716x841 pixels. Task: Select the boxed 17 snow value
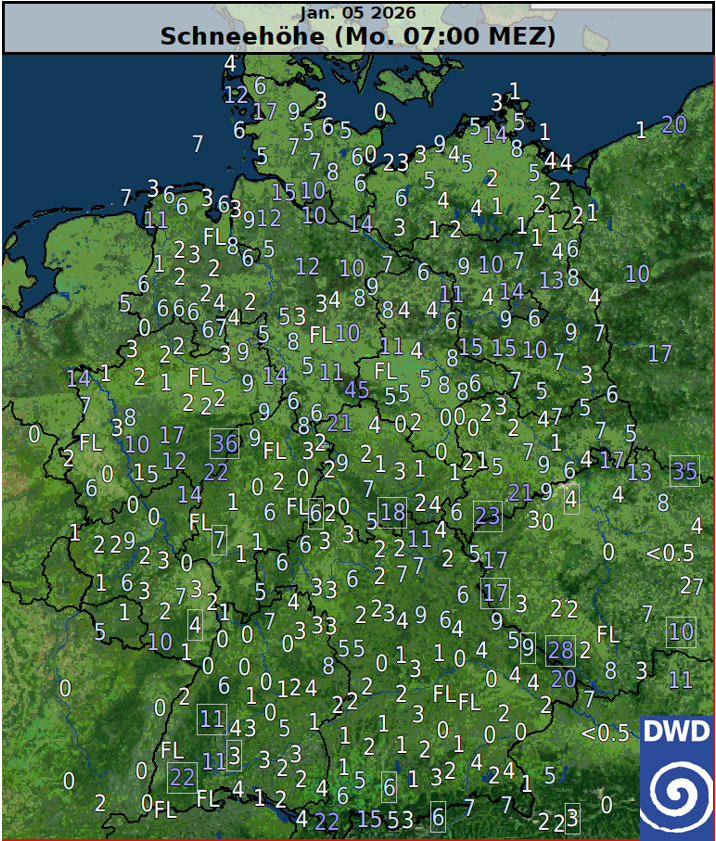coord(495,593)
